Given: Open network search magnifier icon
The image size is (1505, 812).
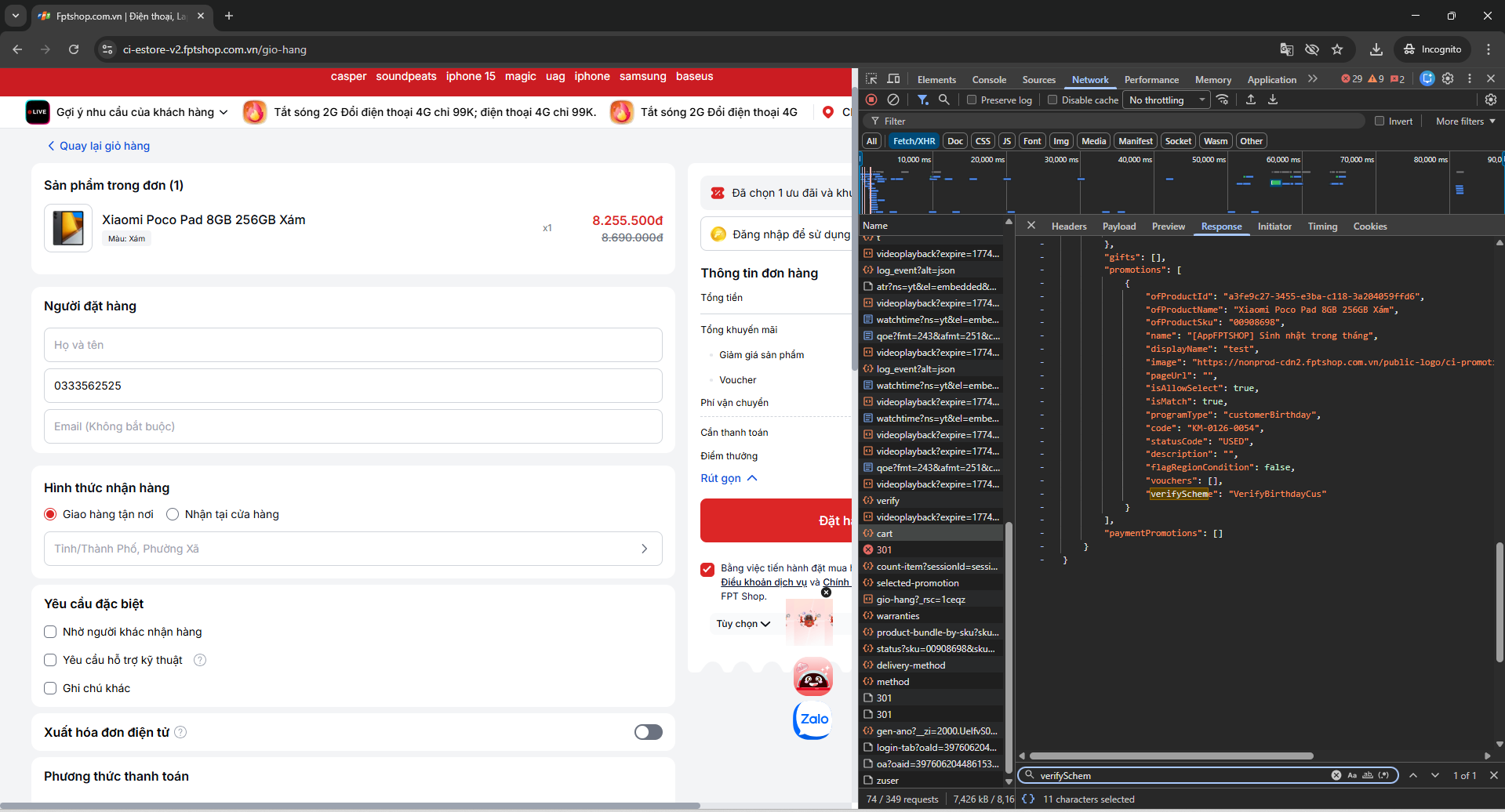Looking at the screenshot, I should tap(944, 100).
